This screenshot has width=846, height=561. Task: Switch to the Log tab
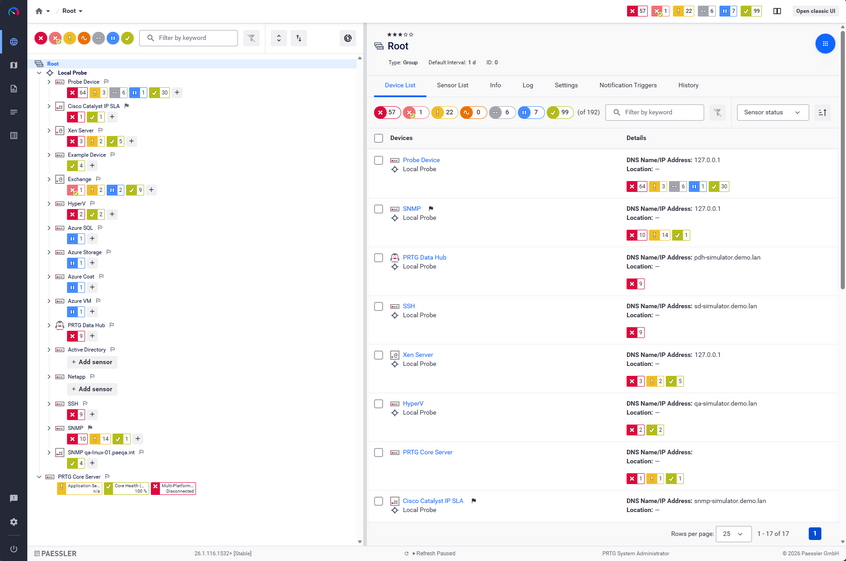[528, 85]
